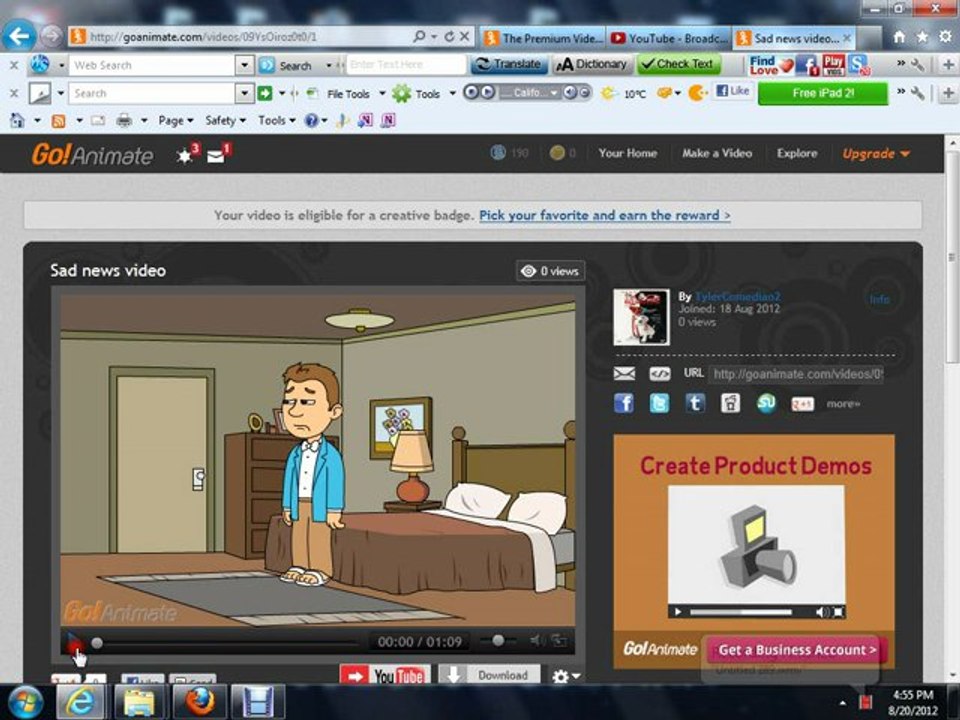Adjust the player volume slider knob
The height and width of the screenshot is (720, 960).
(x=498, y=640)
